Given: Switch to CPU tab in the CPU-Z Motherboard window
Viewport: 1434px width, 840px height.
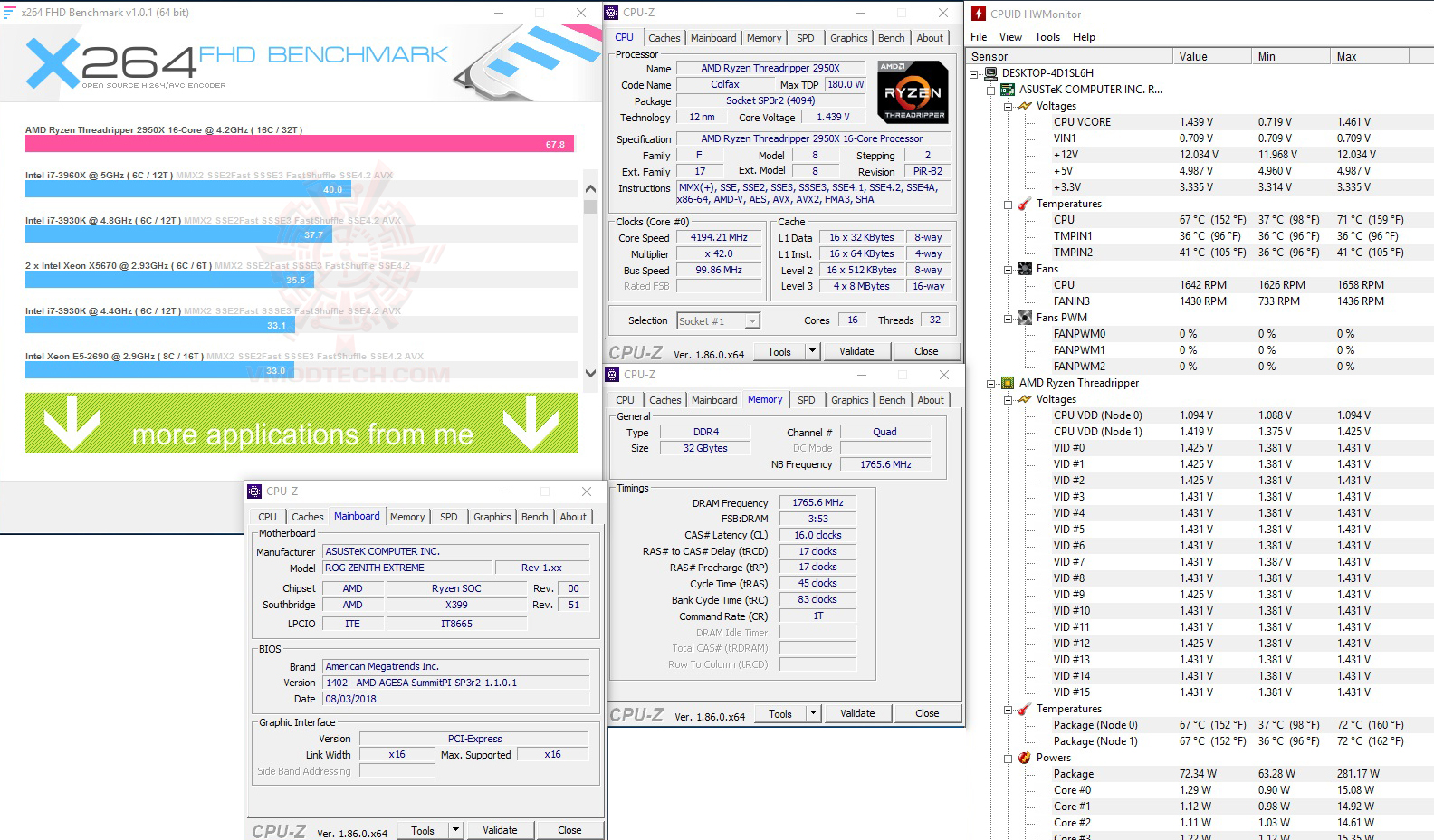Looking at the screenshot, I should point(268,517).
